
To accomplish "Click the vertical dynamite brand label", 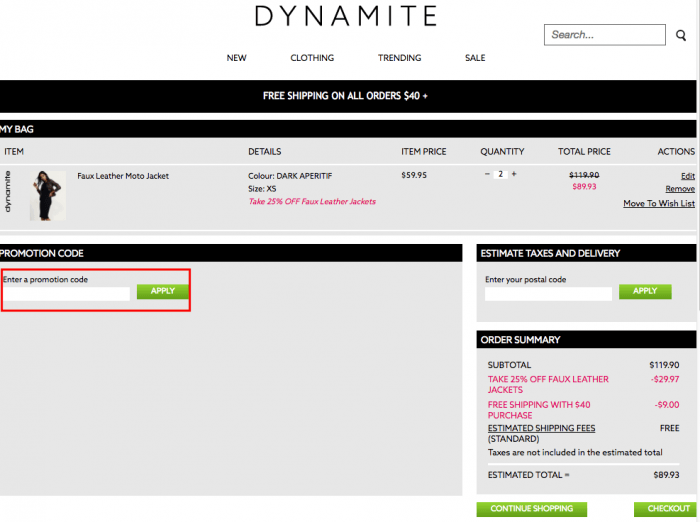I will 8,192.
